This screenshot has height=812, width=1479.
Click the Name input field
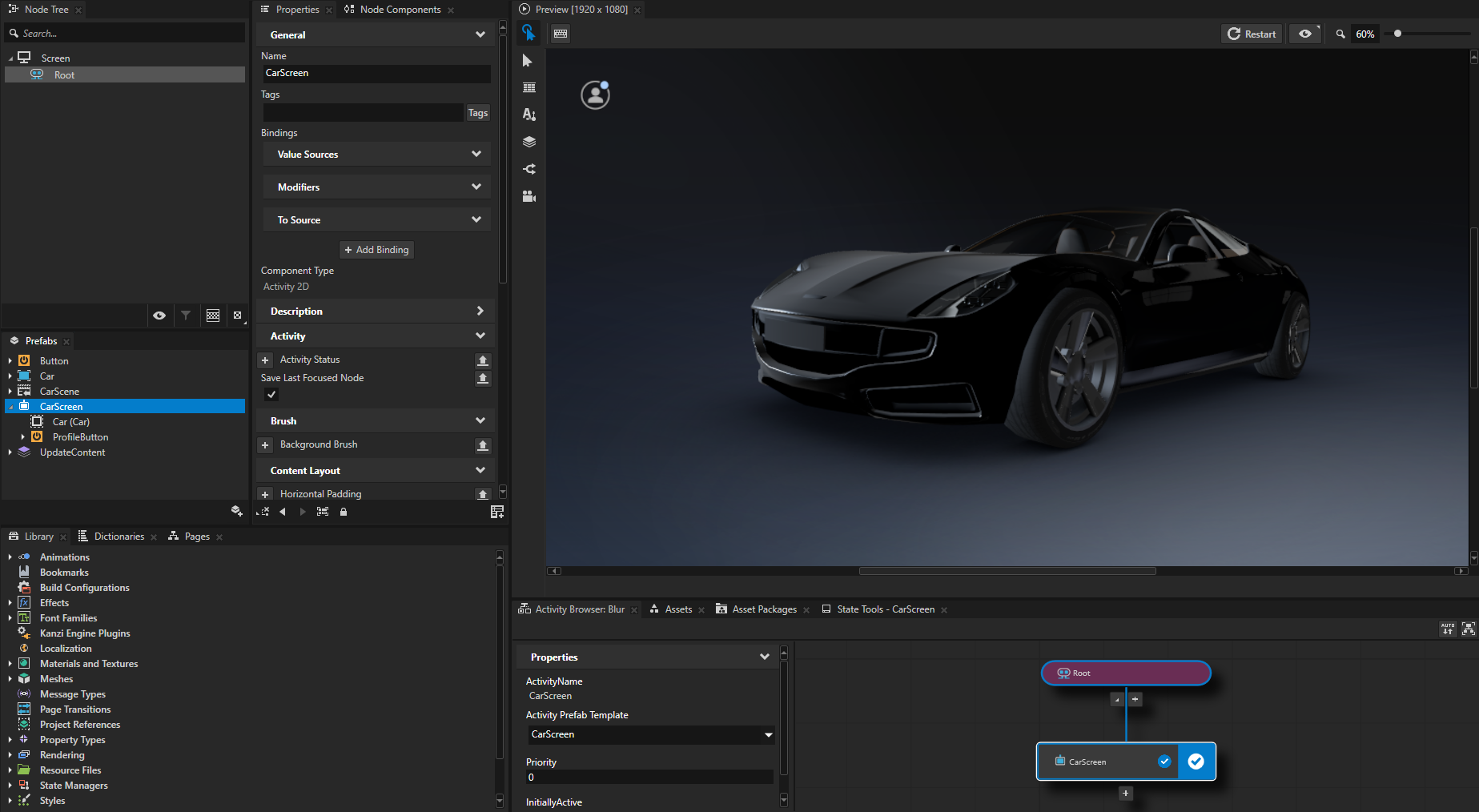[376, 73]
